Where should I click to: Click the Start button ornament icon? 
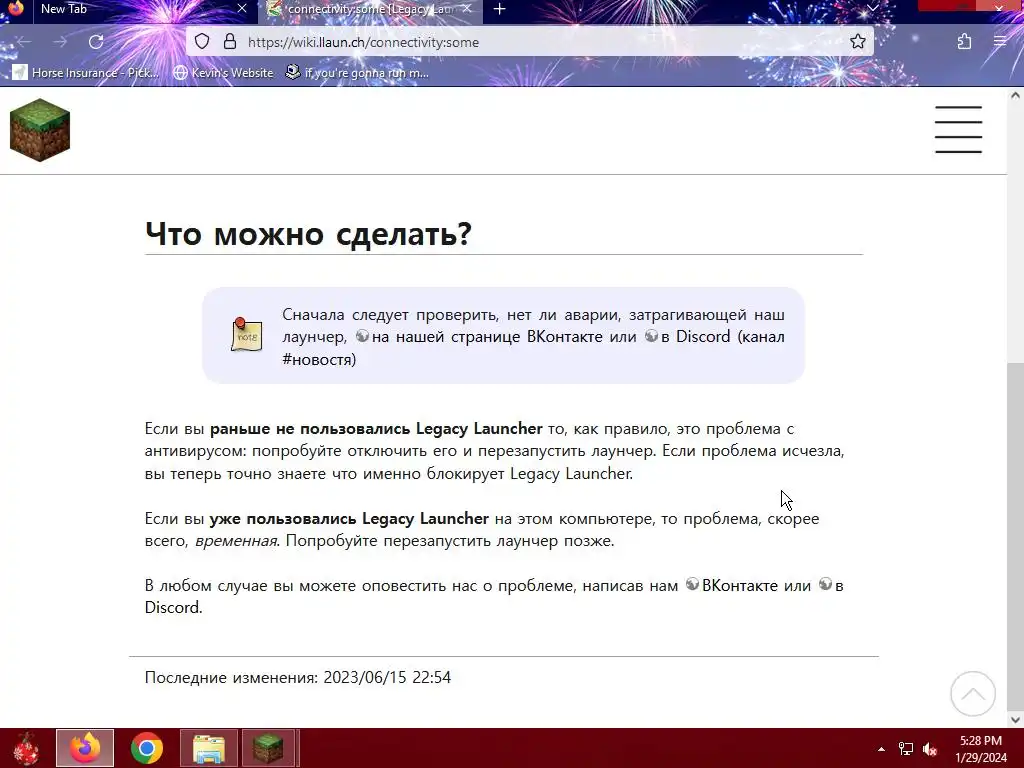tap(26, 748)
